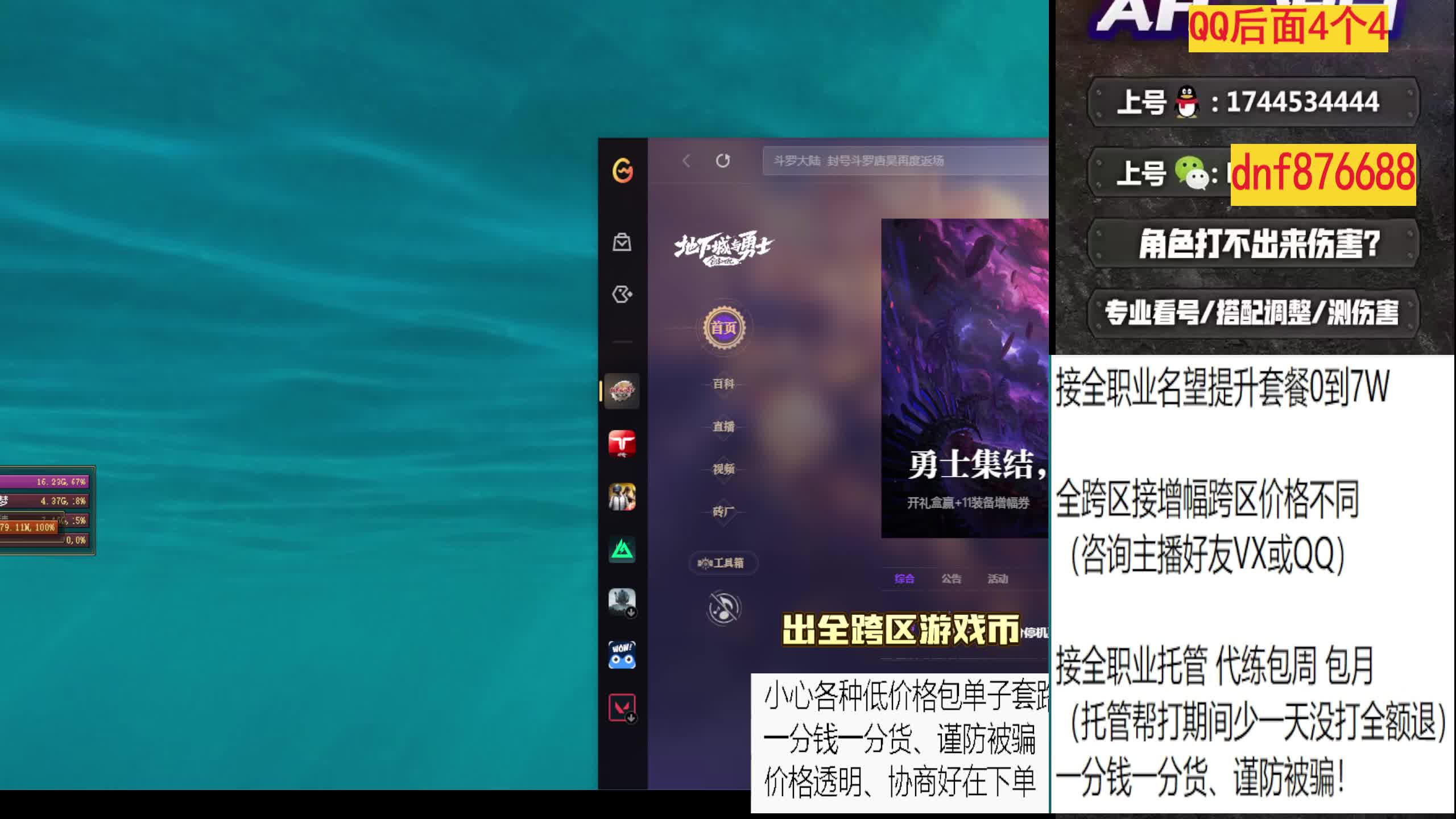Switch to the 活动 tab
This screenshot has width=1456, height=819.
click(x=998, y=579)
